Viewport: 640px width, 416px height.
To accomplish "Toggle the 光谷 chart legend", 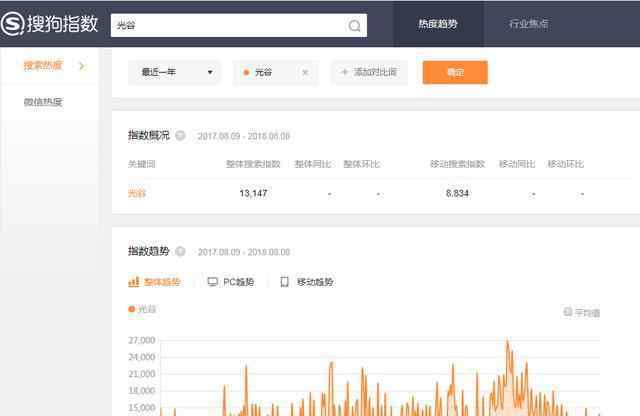I will click(x=142, y=309).
